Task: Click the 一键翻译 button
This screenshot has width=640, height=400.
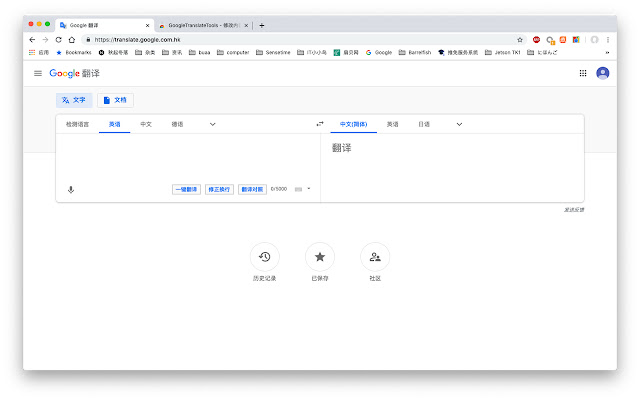Action: [187, 189]
